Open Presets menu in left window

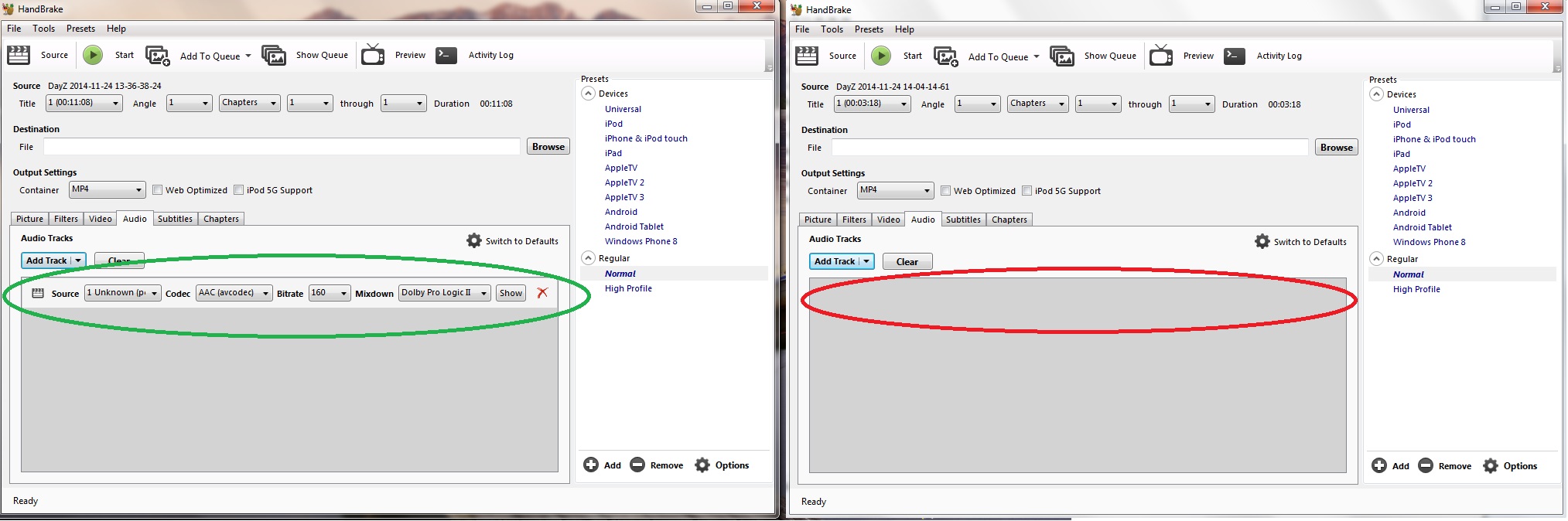tap(80, 29)
